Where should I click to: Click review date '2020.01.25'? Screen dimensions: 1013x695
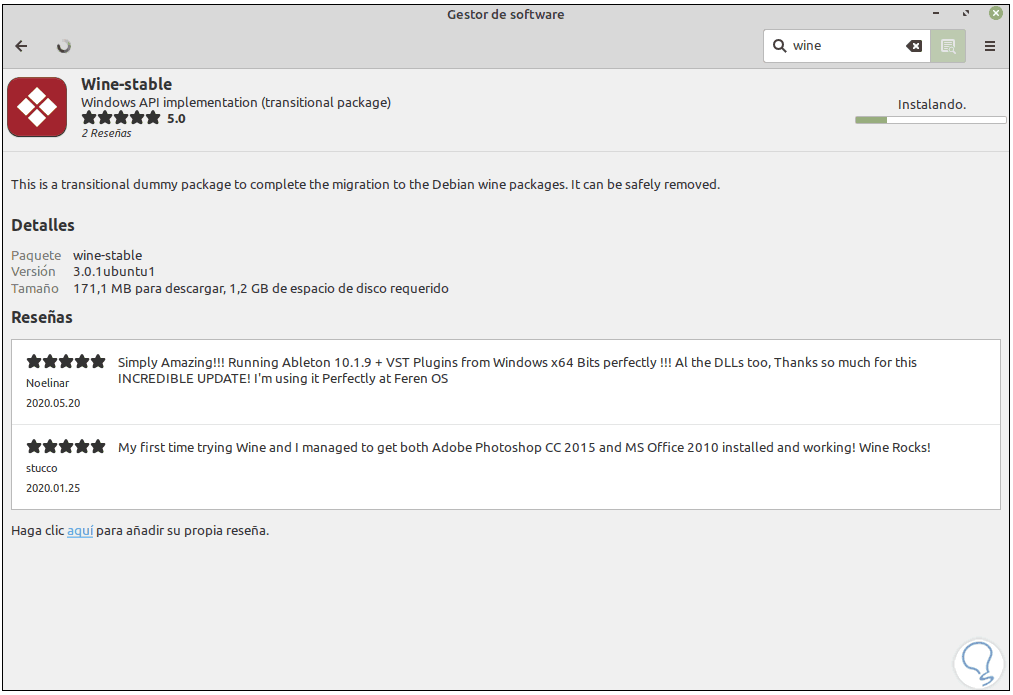click(53, 488)
